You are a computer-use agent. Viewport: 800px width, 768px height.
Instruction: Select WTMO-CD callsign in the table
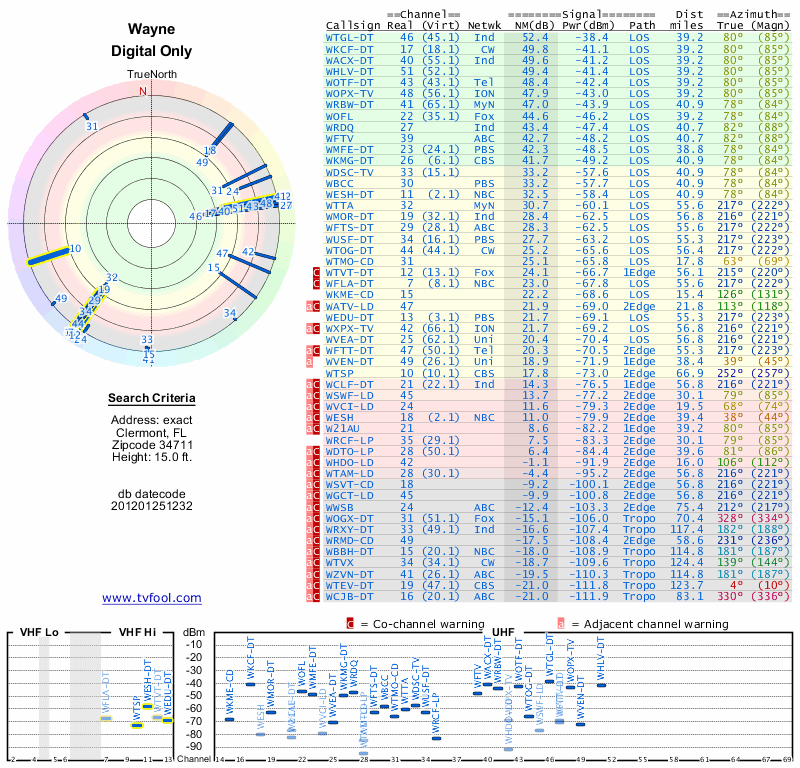(349, 261)
